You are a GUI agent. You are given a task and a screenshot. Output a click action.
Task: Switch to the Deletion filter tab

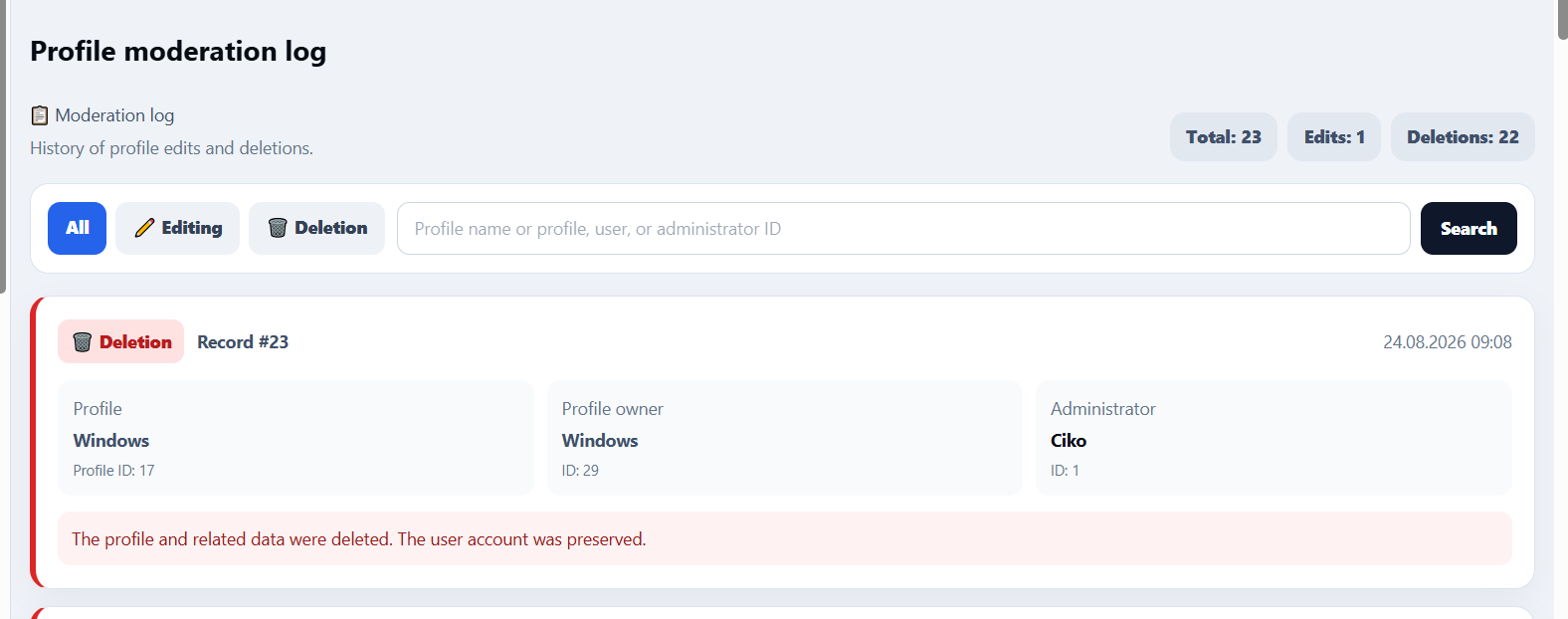316,228
